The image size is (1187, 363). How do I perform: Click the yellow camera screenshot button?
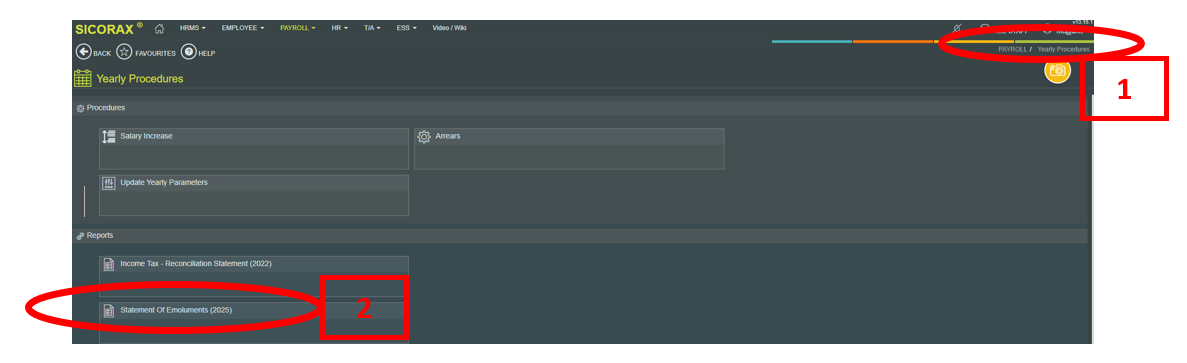coord(1058,70)
